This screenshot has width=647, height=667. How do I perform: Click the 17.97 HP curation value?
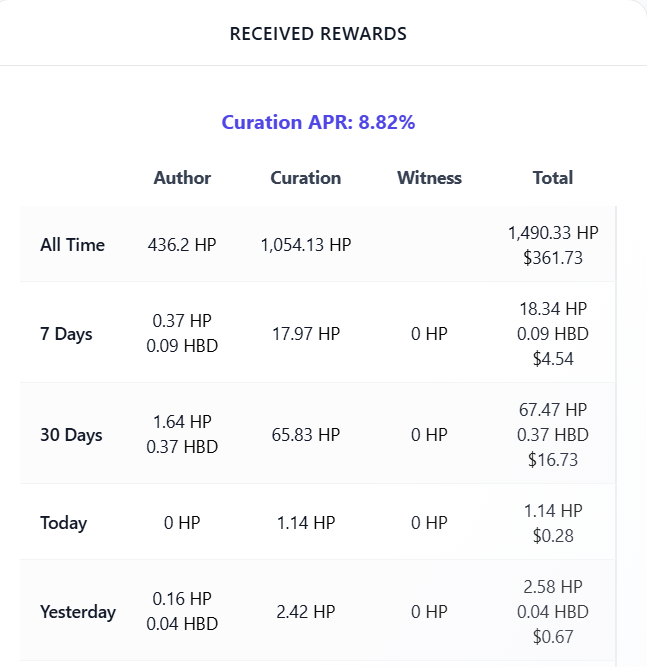click(x=305, y=334)
